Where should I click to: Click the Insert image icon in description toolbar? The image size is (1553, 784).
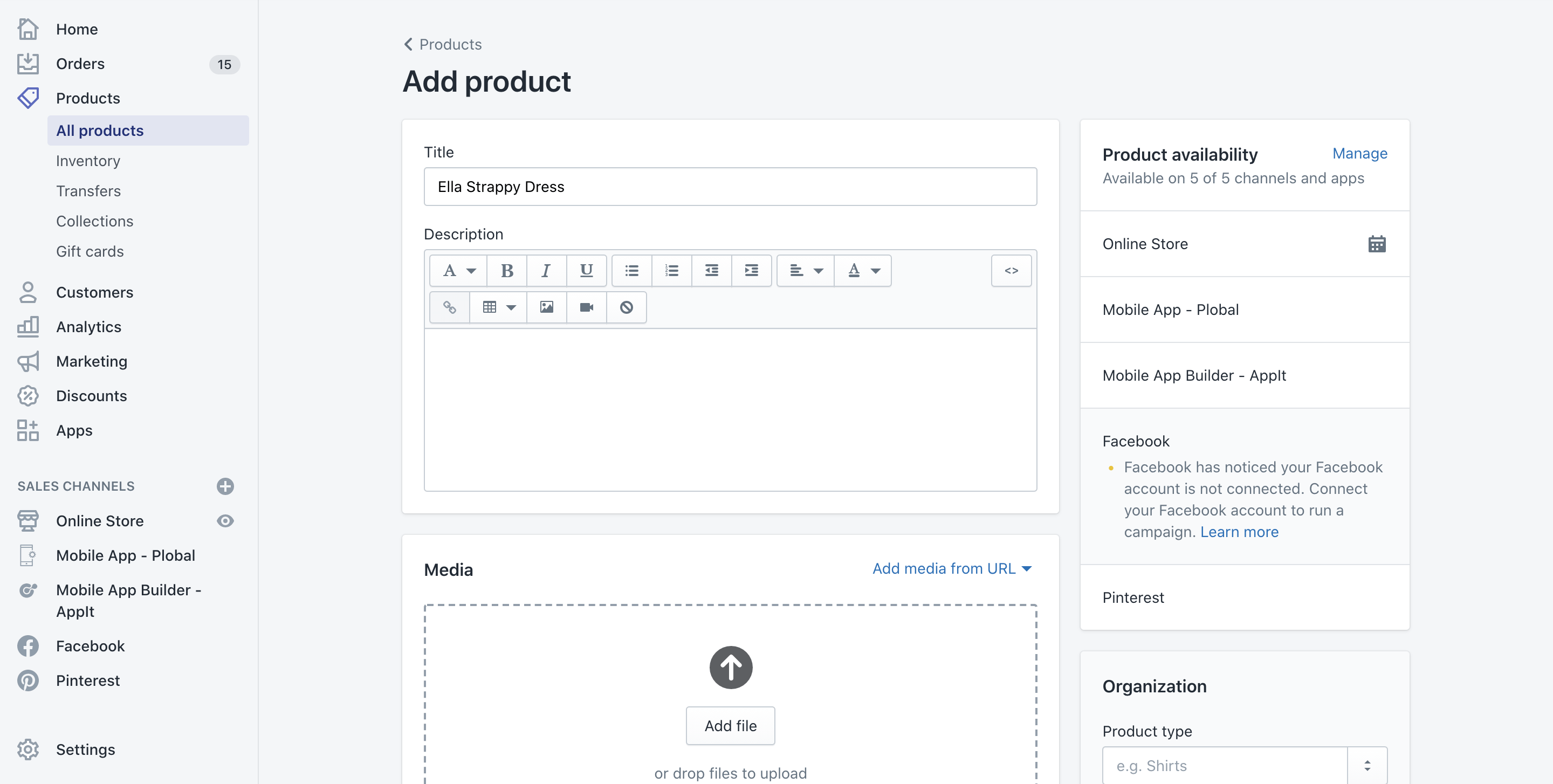click(547, 307)
